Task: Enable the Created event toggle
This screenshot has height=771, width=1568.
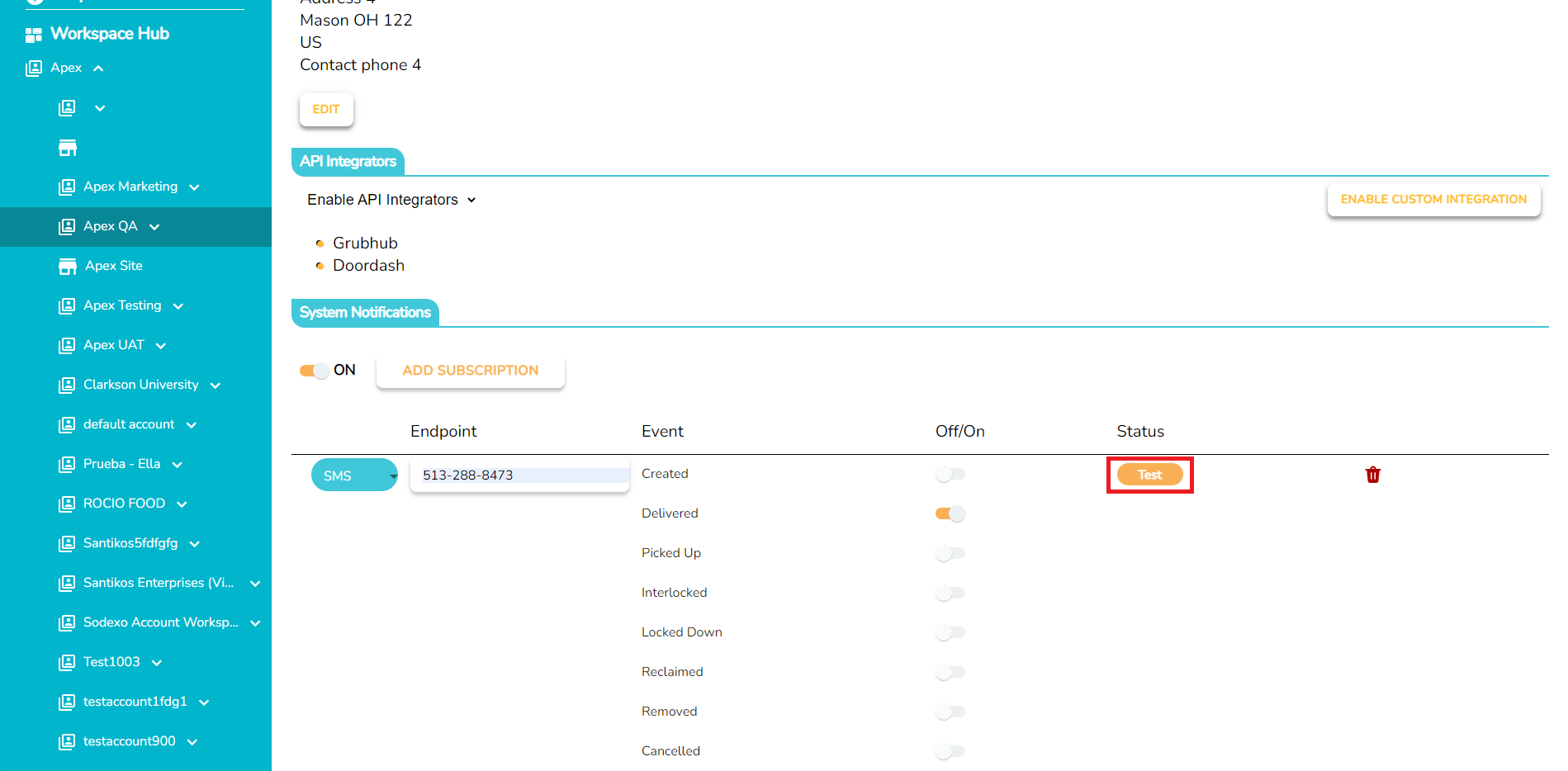Action: 950,475
